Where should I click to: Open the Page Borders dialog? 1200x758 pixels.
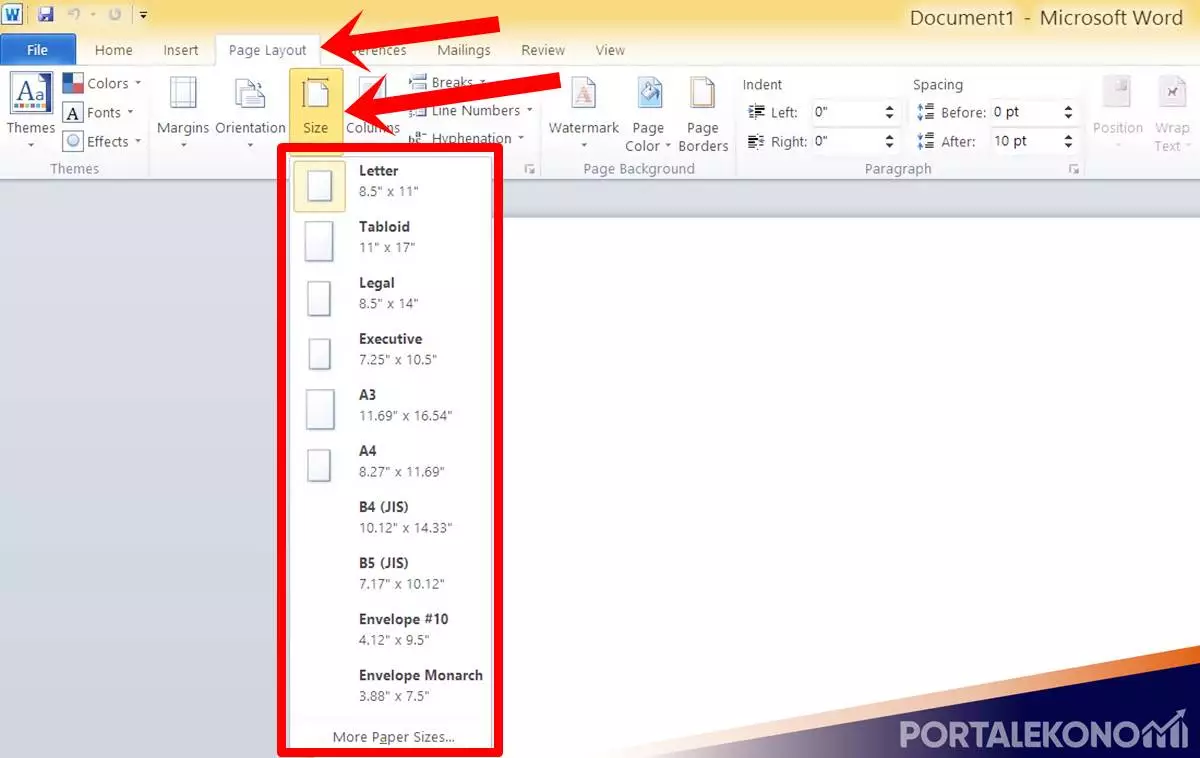coord(703,114)
